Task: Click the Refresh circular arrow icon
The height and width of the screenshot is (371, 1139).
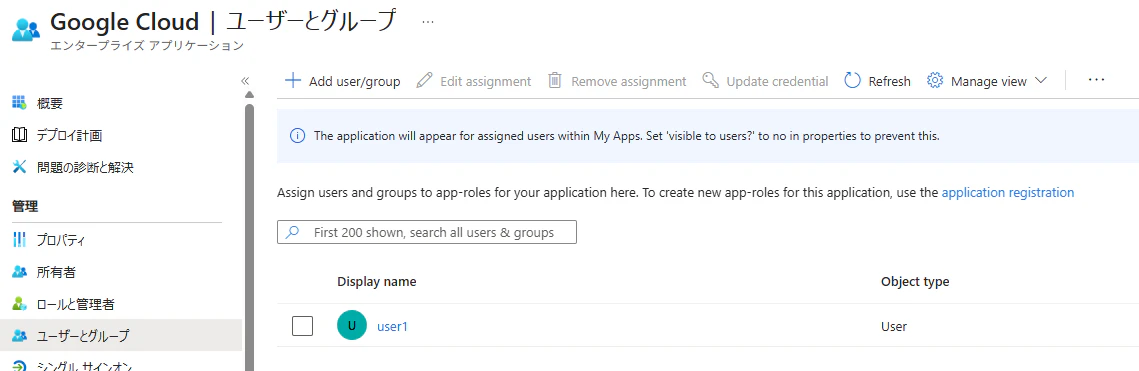Action: pyautogui.click(x=852, y=81)
